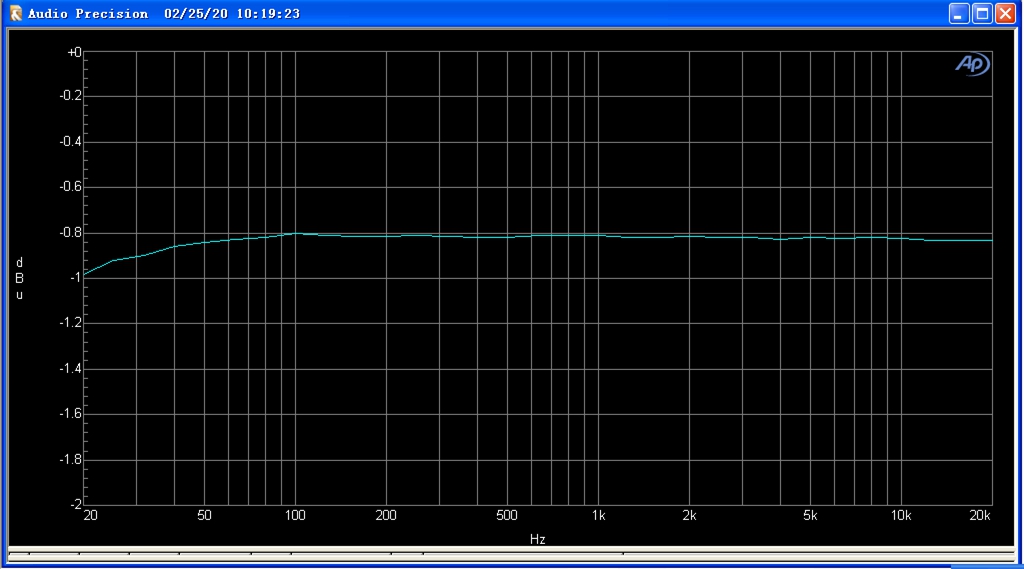1024x569 pixels.
Task: Click the -0.8 vertical axis label
Action: coord(71,233)
